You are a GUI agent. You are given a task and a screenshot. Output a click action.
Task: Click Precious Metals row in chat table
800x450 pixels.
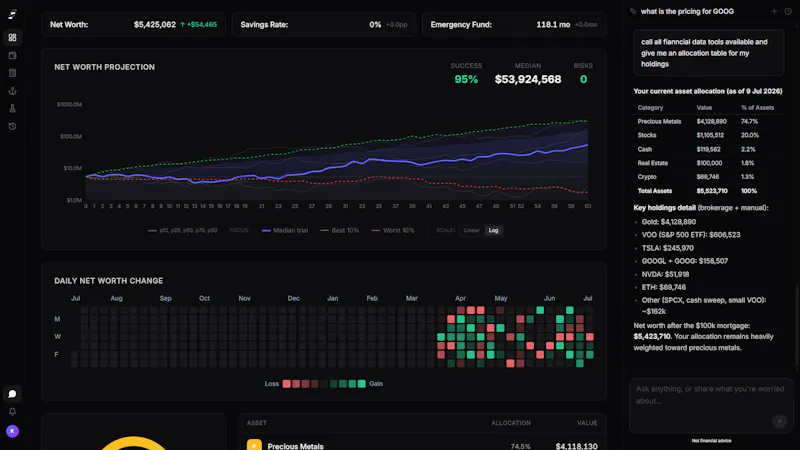709,121
